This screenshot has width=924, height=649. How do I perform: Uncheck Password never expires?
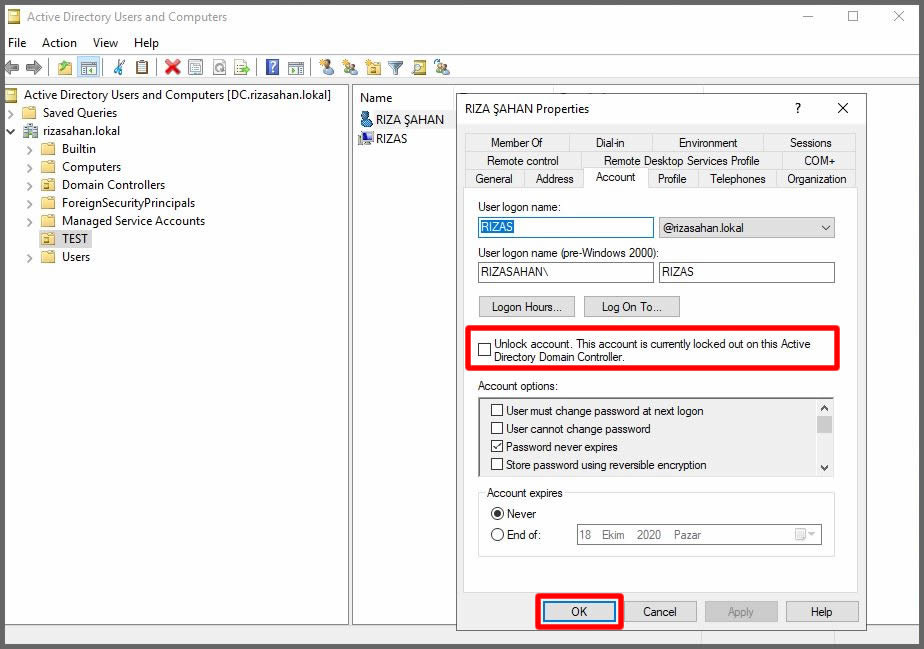(497, 446)
